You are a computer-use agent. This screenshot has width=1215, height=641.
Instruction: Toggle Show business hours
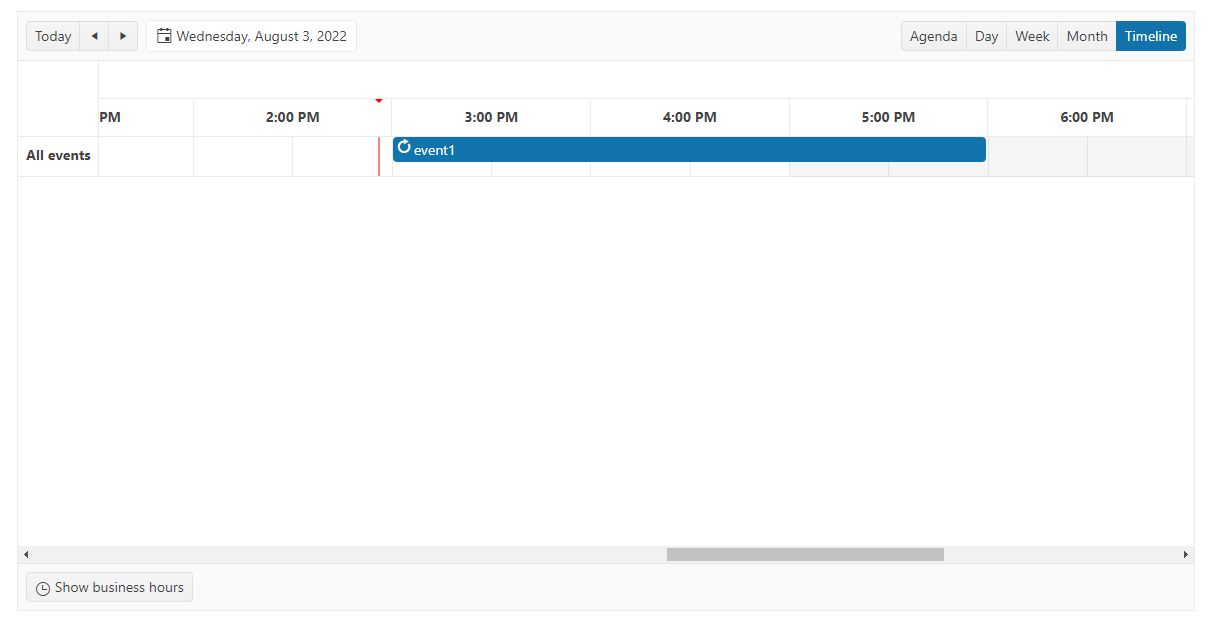click(109, 587)
